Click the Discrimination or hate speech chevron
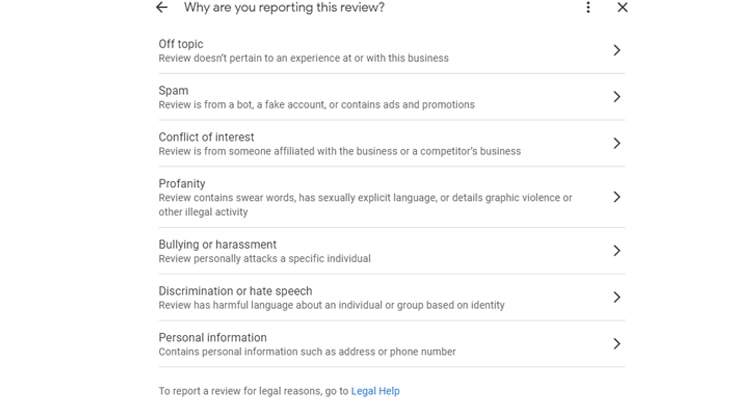Image resolution: width=750 pixels, height=400 pixels. 617,297
